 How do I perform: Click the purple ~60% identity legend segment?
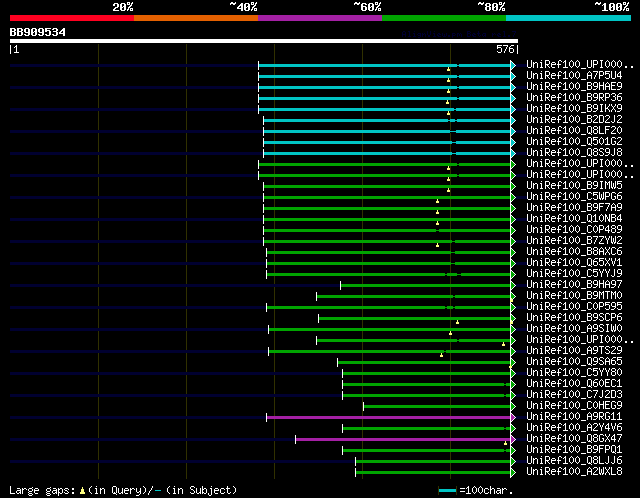click(x=320, y=18)
